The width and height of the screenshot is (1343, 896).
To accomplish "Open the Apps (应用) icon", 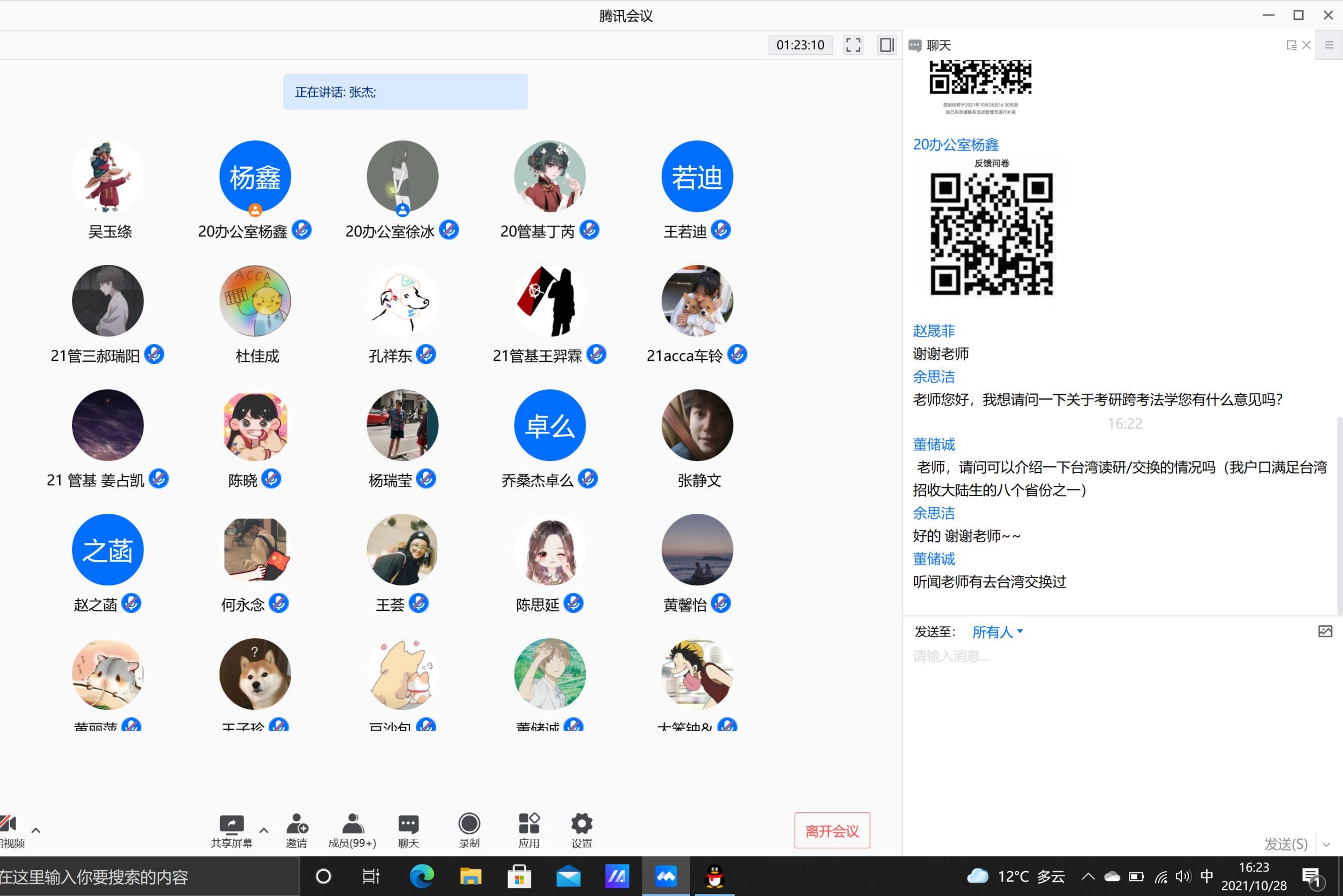I will click(x=529, y=830).
